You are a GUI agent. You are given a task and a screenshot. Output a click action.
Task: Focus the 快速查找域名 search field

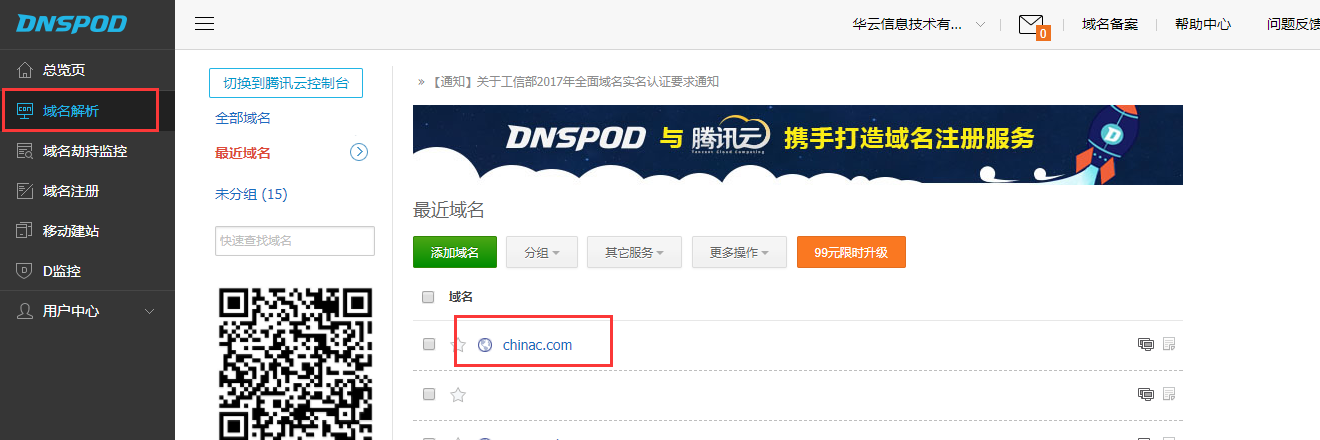click(x=295, y=241)
